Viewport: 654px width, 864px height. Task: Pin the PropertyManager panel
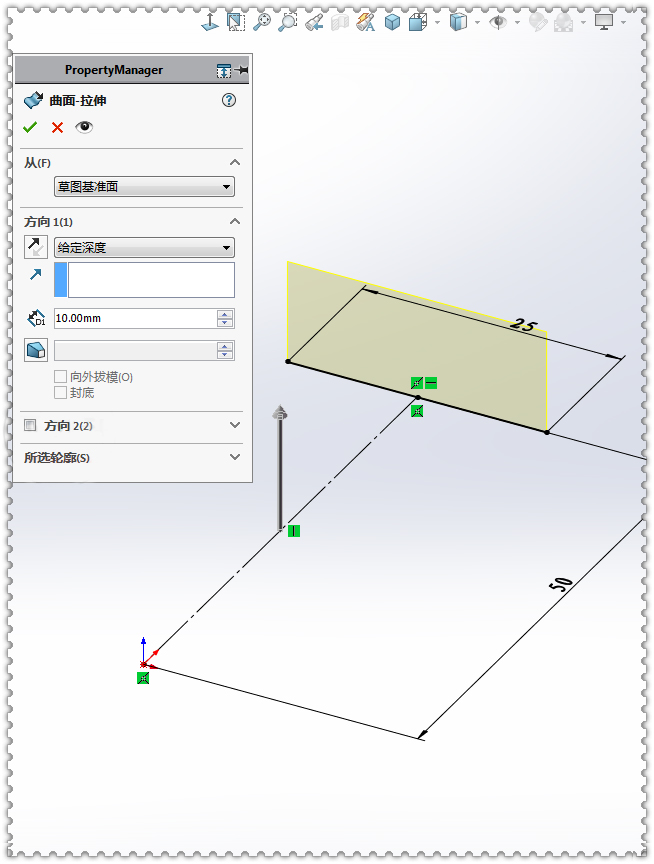coord(241,71)
